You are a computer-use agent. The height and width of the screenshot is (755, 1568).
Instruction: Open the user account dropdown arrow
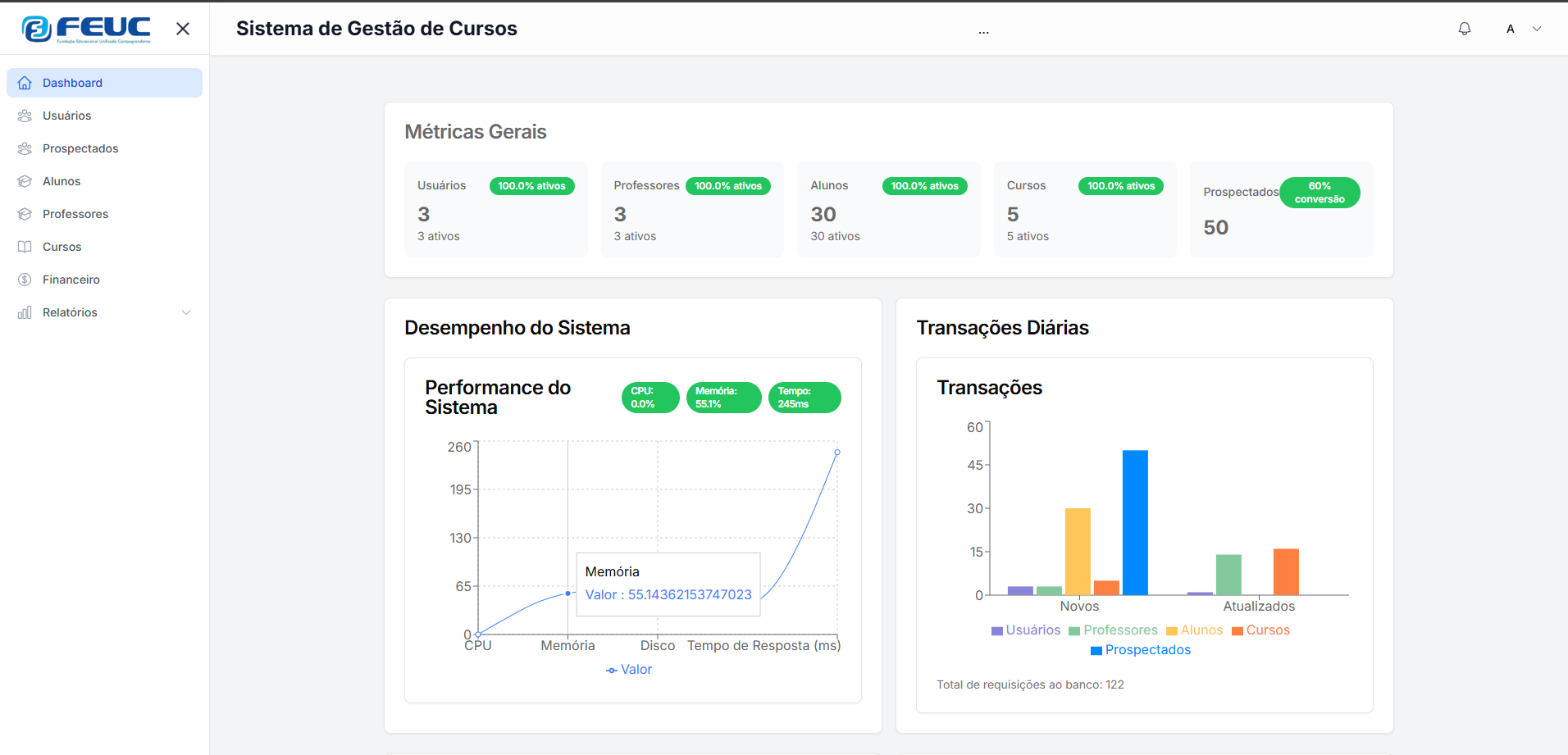click(x=1537, y=29)
